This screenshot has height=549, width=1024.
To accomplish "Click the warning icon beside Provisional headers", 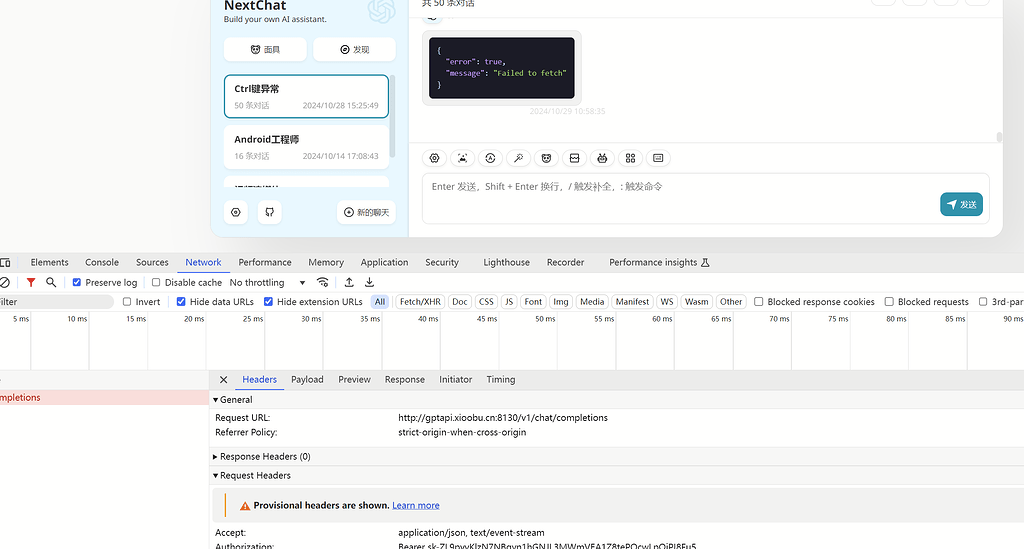I will point(245,506).
